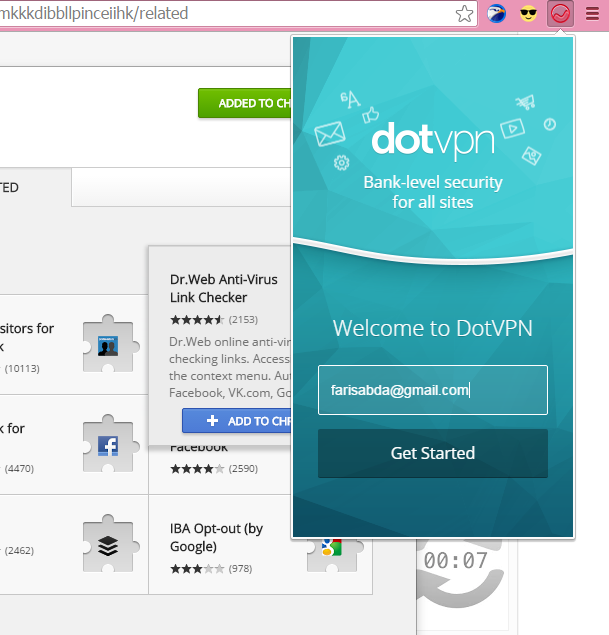
Task: Open the eagle extension icon in toolbar
Action: (496, 14)
